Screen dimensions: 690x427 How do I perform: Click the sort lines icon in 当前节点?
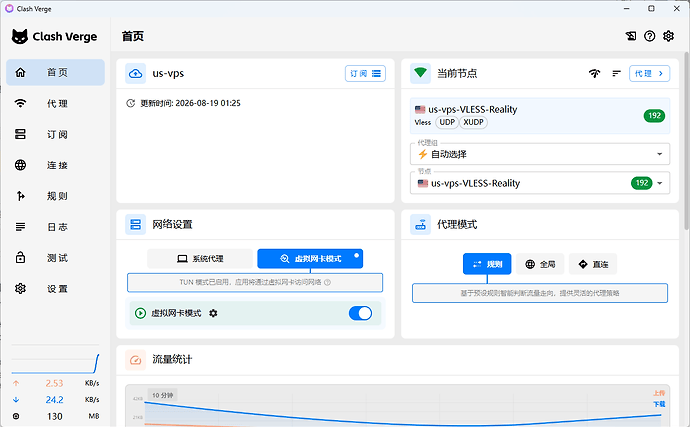(617, 74)
